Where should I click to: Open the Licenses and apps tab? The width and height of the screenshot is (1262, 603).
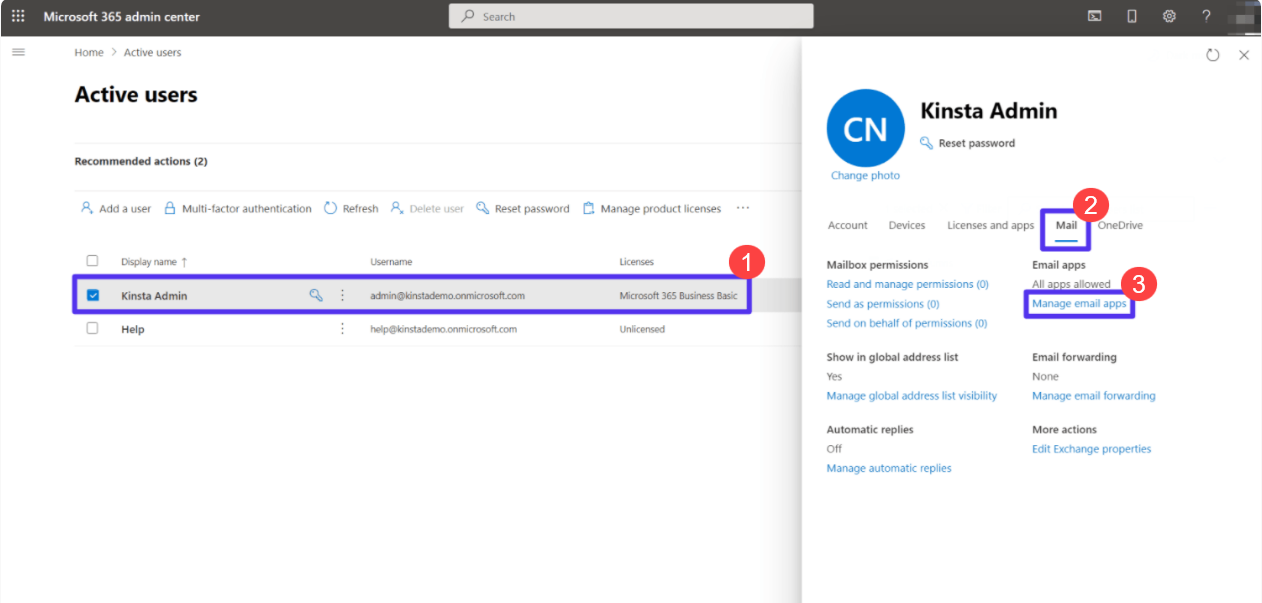point(990,225)
